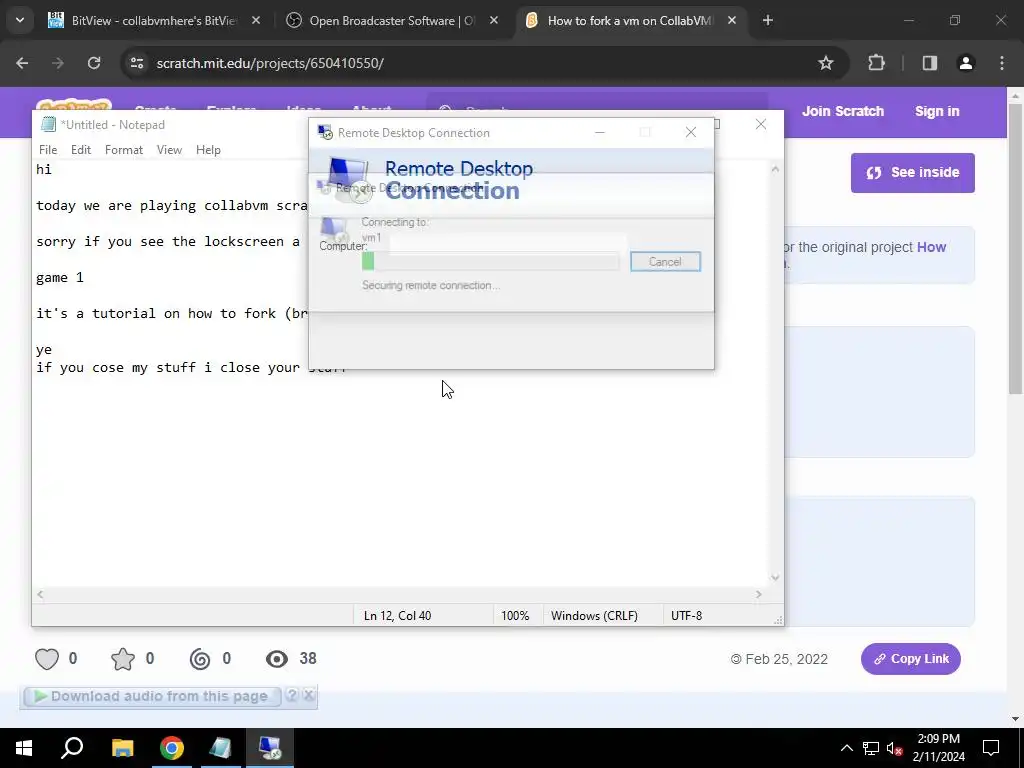This screenshot has height=768, width=1024.
Task: Click the Scratch page scrollbar thumb
Action: tap(1015, 248)
